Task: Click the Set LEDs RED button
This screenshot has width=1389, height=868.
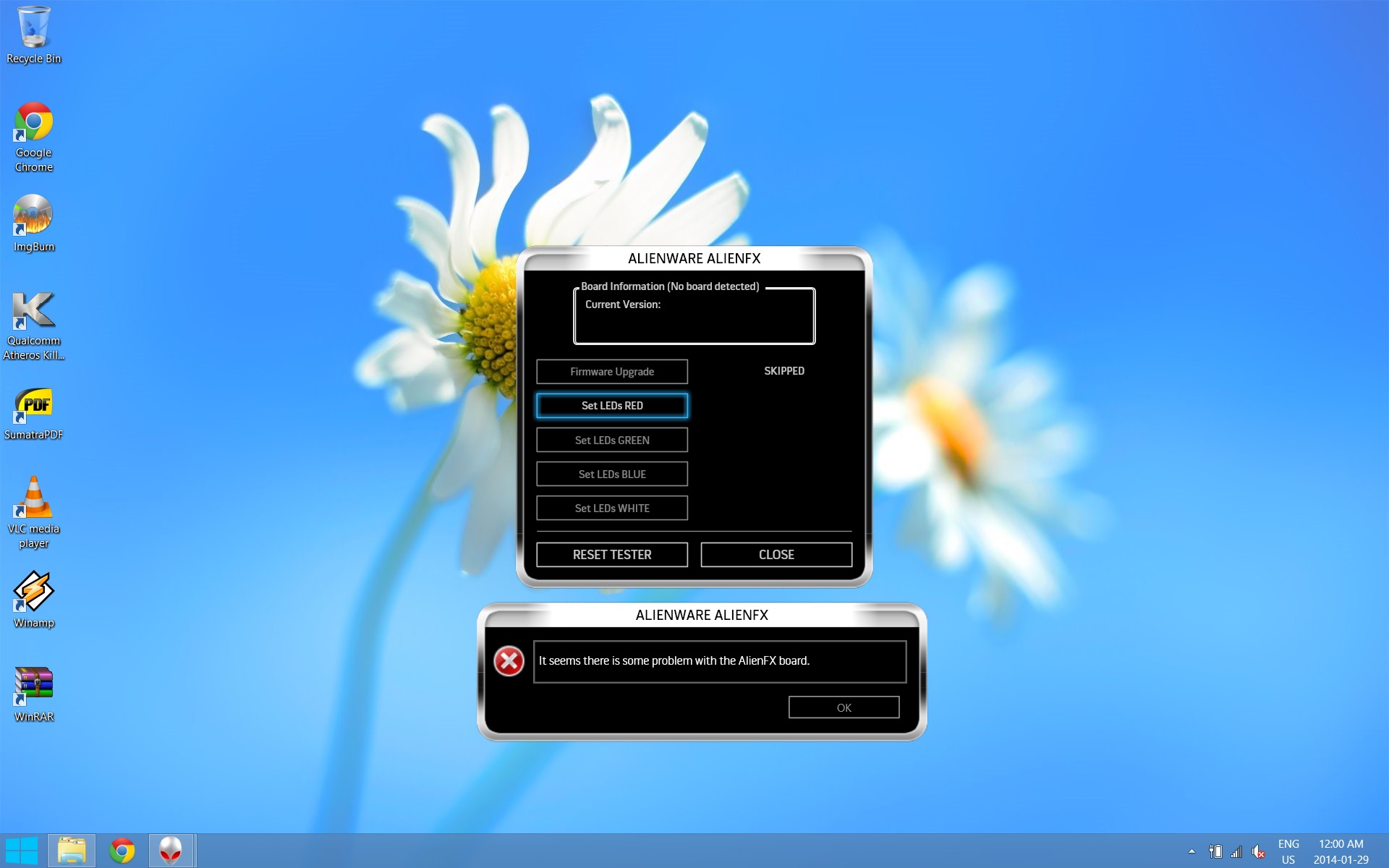Action: tap(612, 406)
